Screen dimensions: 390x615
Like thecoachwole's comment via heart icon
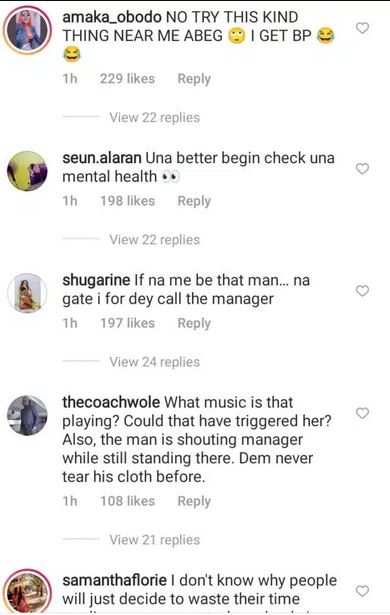[x=362, y=413]
